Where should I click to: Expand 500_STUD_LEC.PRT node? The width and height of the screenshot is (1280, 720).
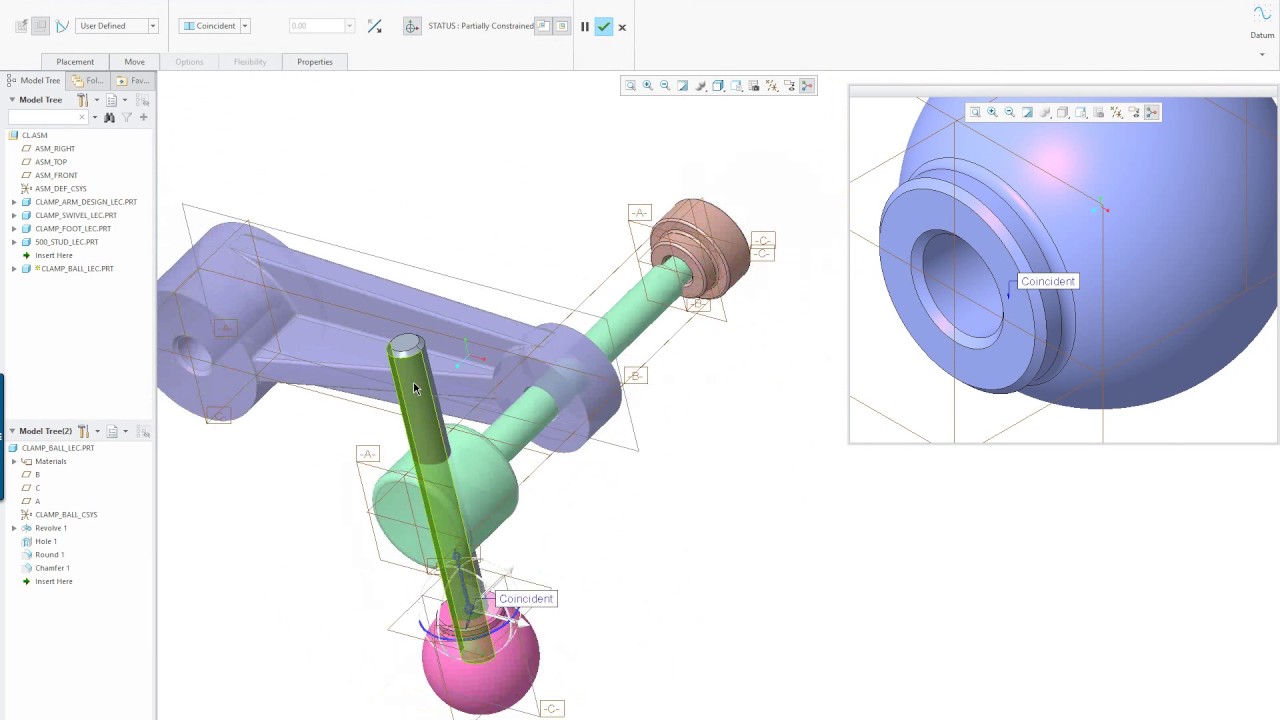pos(14,242)
